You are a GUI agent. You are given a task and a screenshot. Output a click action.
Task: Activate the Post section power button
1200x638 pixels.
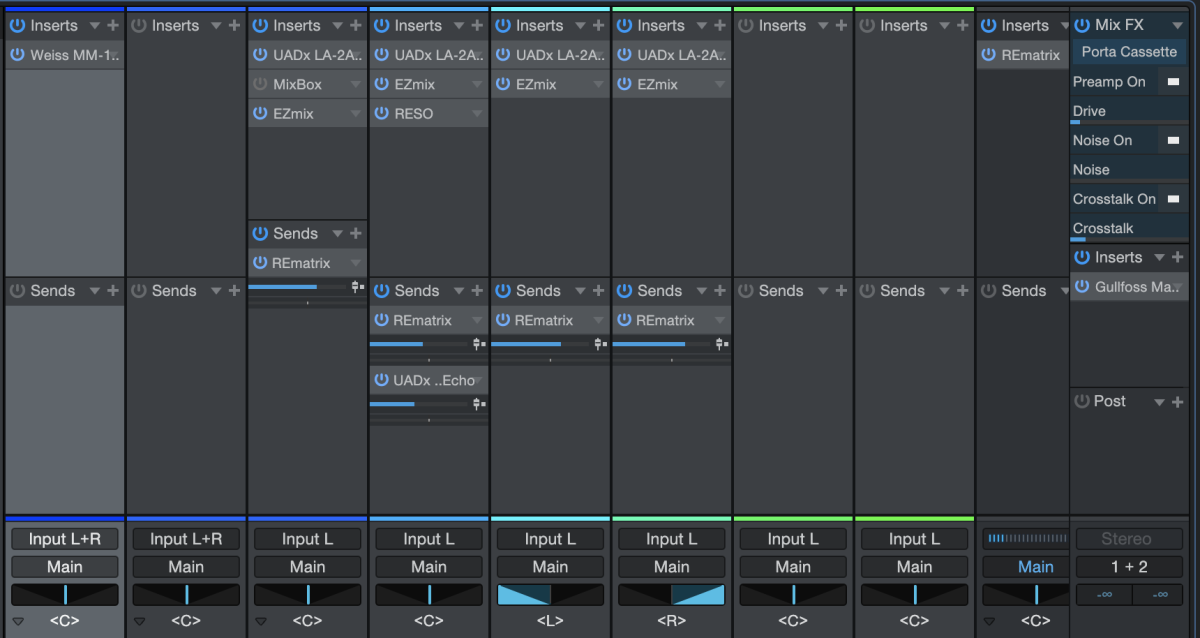[1082, 401]
